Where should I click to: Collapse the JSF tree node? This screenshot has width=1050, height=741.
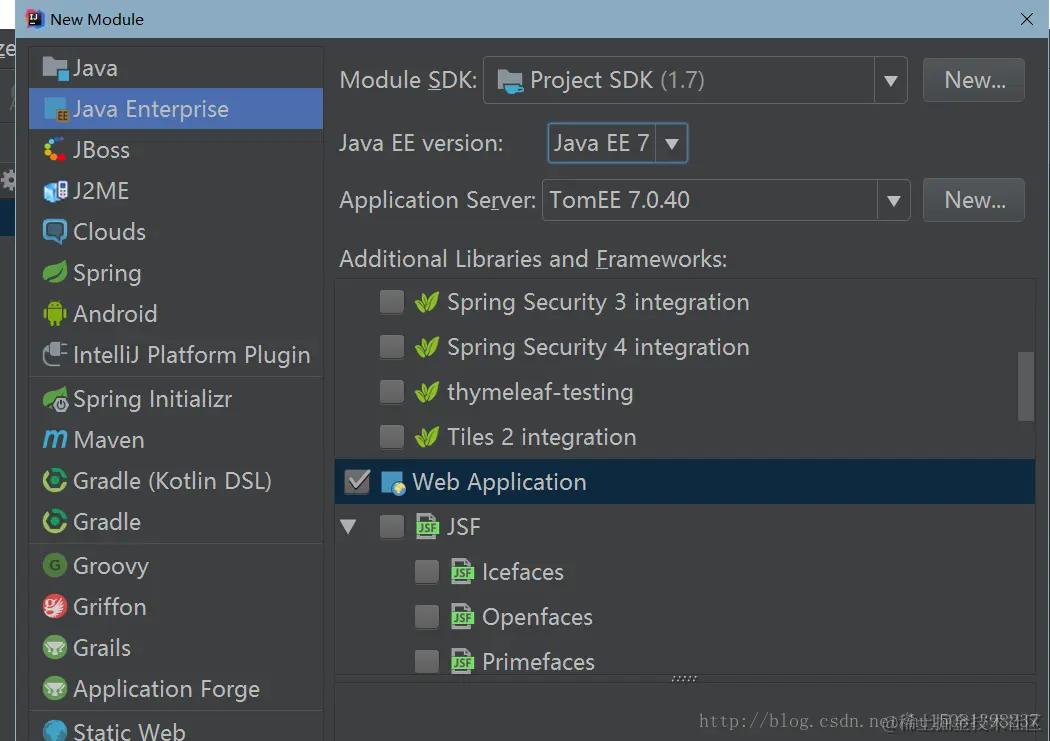[348, 527]
